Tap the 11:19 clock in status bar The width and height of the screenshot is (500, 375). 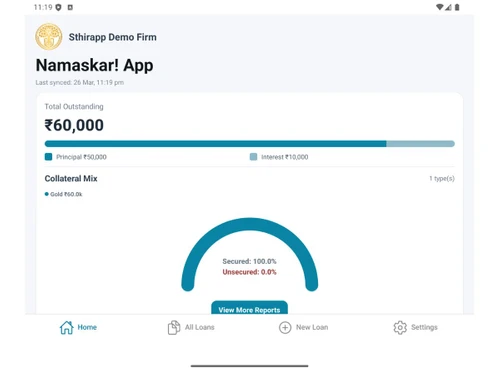(43, 7)
